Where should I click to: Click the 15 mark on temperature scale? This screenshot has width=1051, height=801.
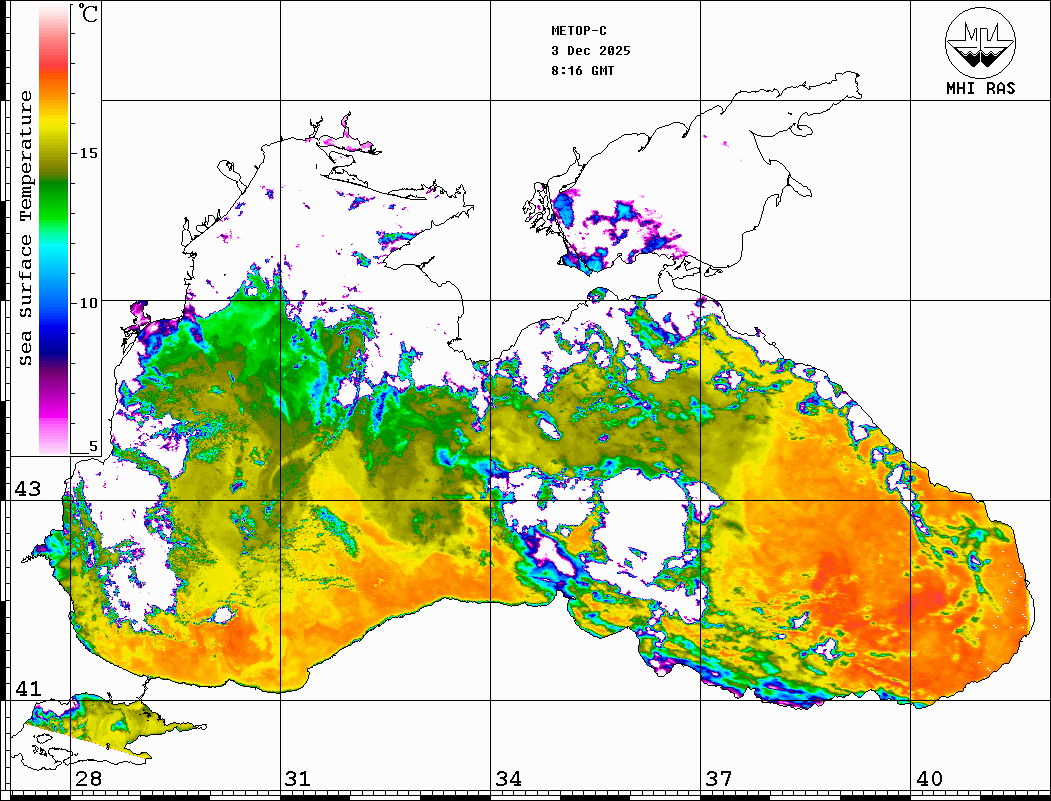pyautogui.click(x=89, y=153)
